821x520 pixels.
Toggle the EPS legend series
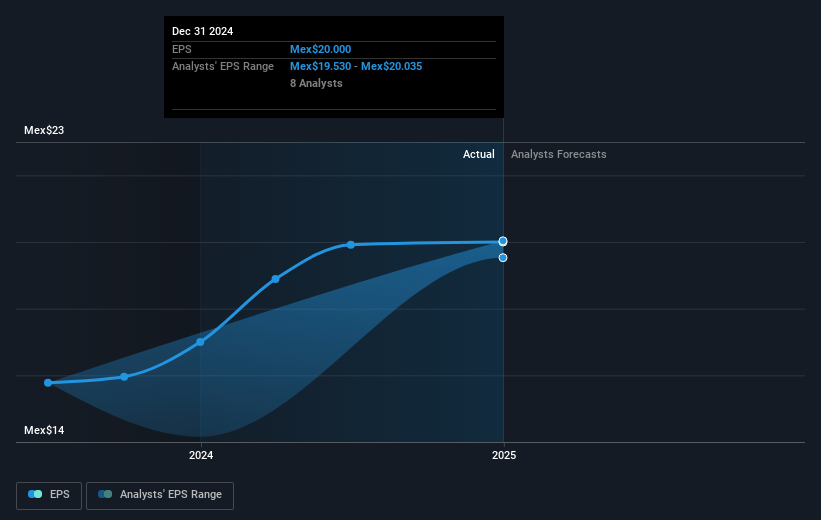pos(49,495)
